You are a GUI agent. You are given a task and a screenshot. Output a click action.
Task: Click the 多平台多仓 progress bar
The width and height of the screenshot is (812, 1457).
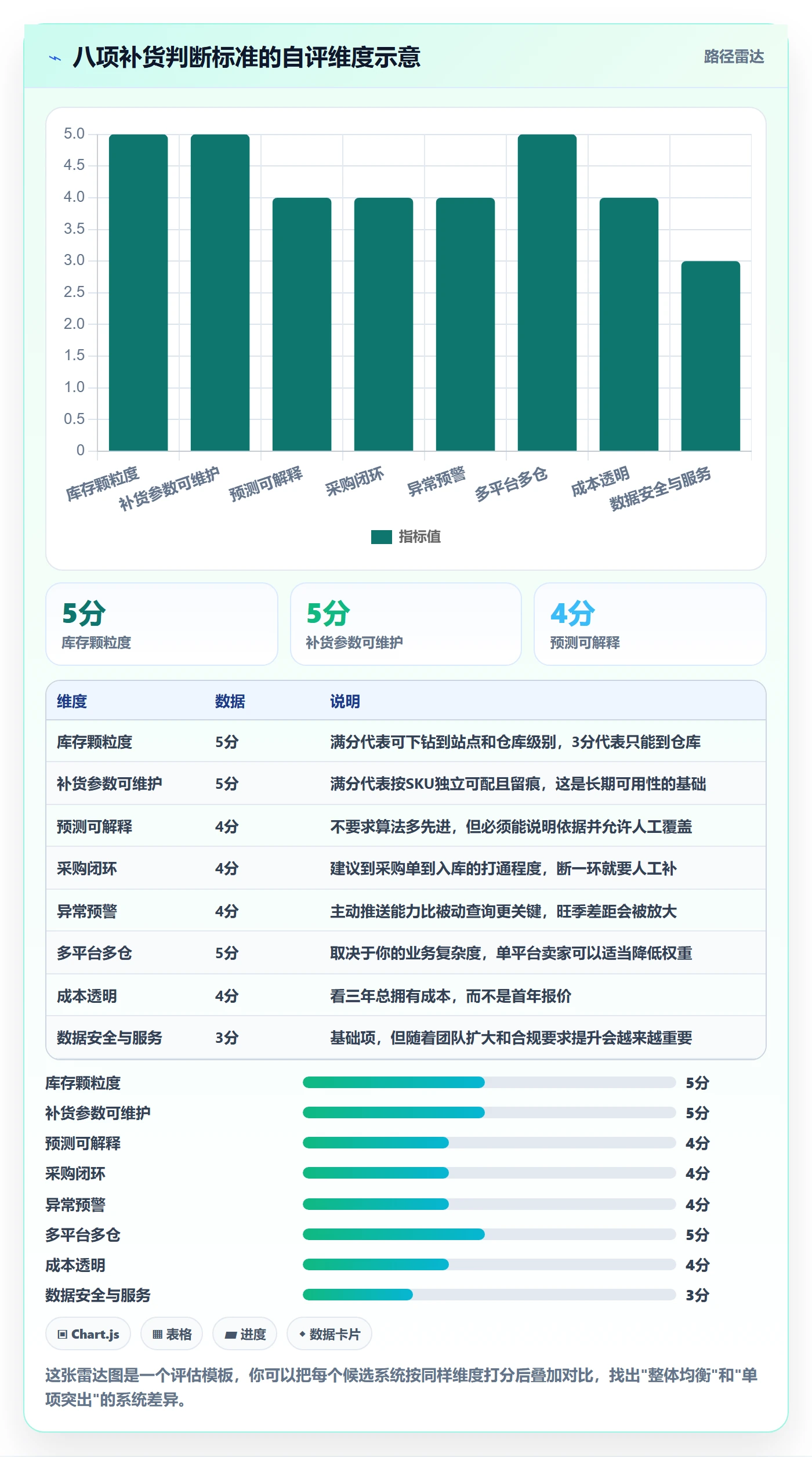489,1234
